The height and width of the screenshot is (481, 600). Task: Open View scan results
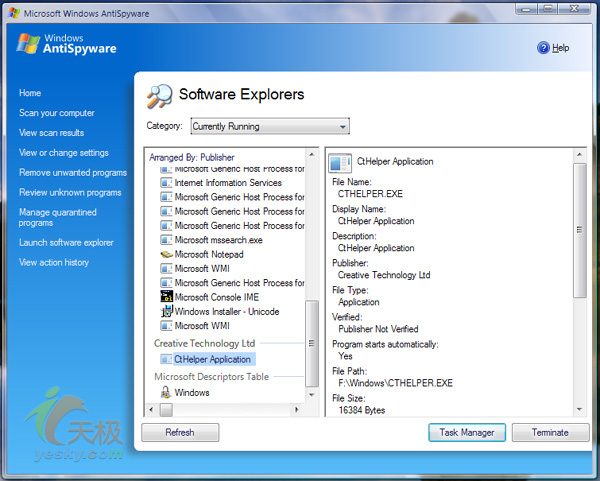(x=51, y=133)
